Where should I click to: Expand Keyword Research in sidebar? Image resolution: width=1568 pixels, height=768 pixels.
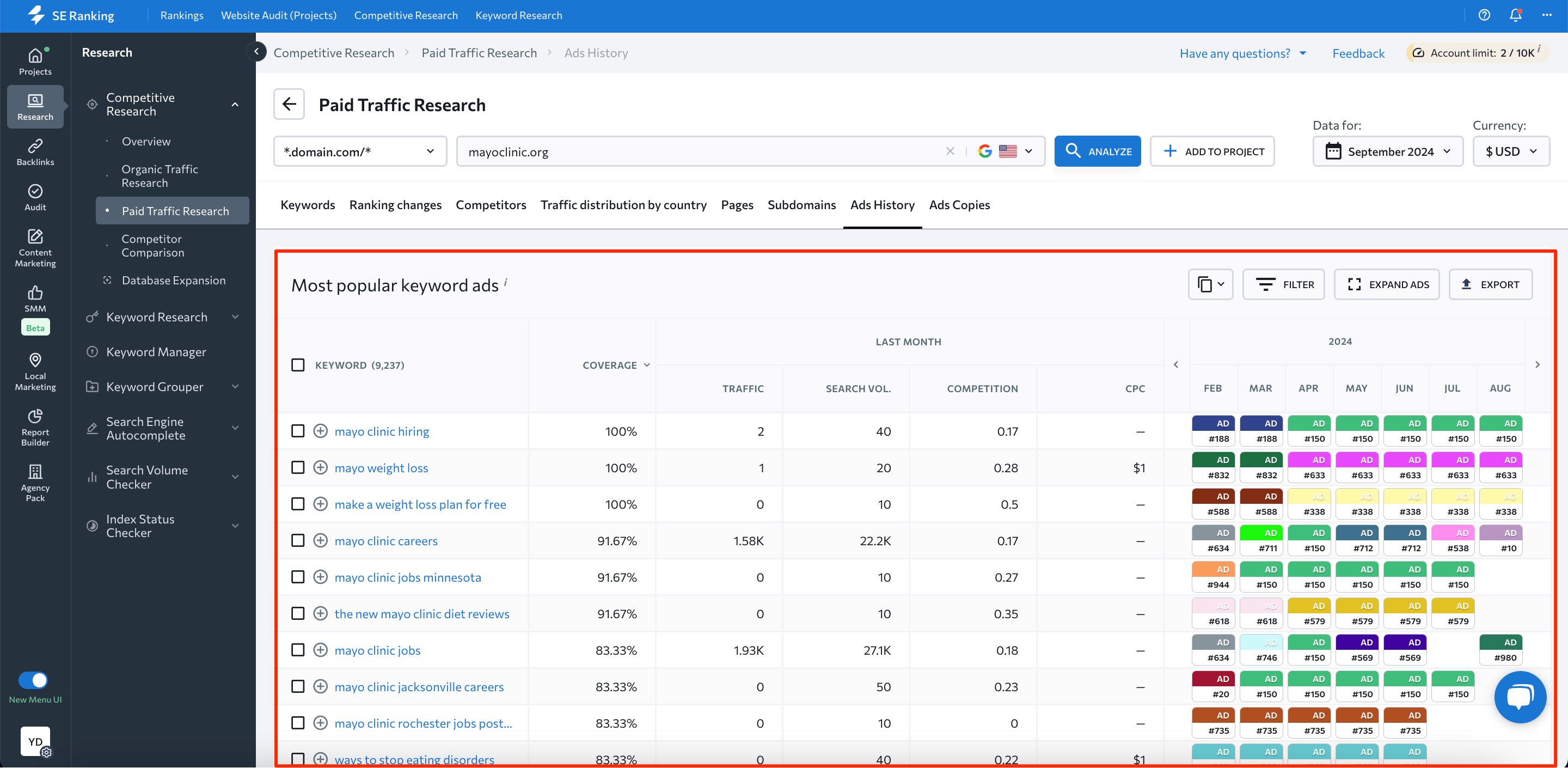tap(235, 316)
